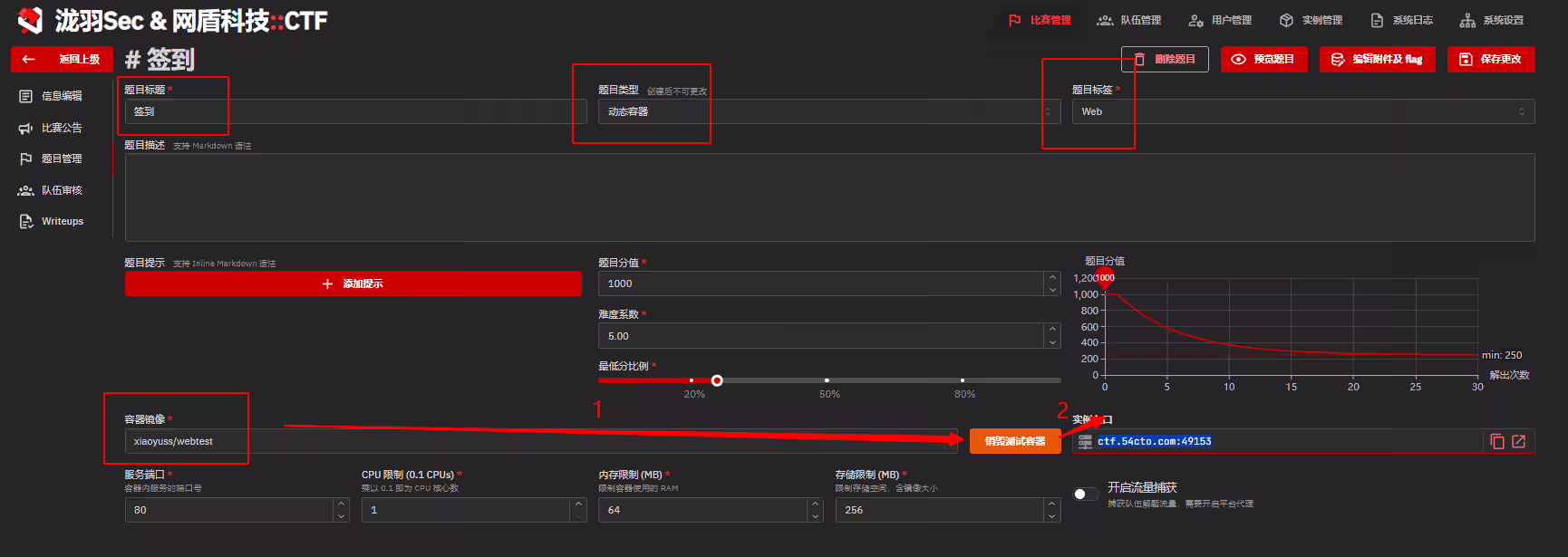Viewport: 1568px width, 557px height.
Task: Open Writeups section in sidebar
Action: (62, 221)
